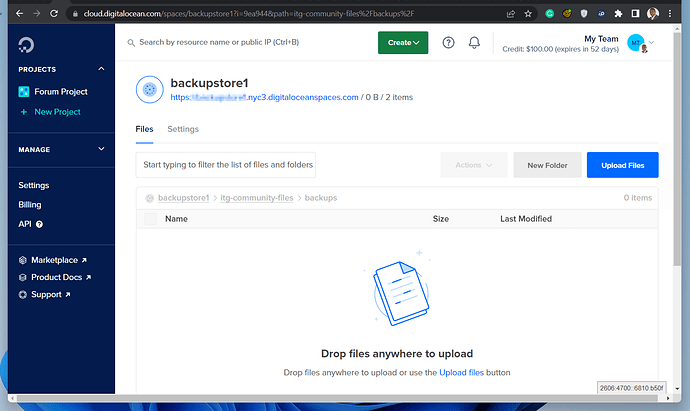Reload the page with refresh icon
The width and height of the screenshot is (690, 411).
(54, 14)
